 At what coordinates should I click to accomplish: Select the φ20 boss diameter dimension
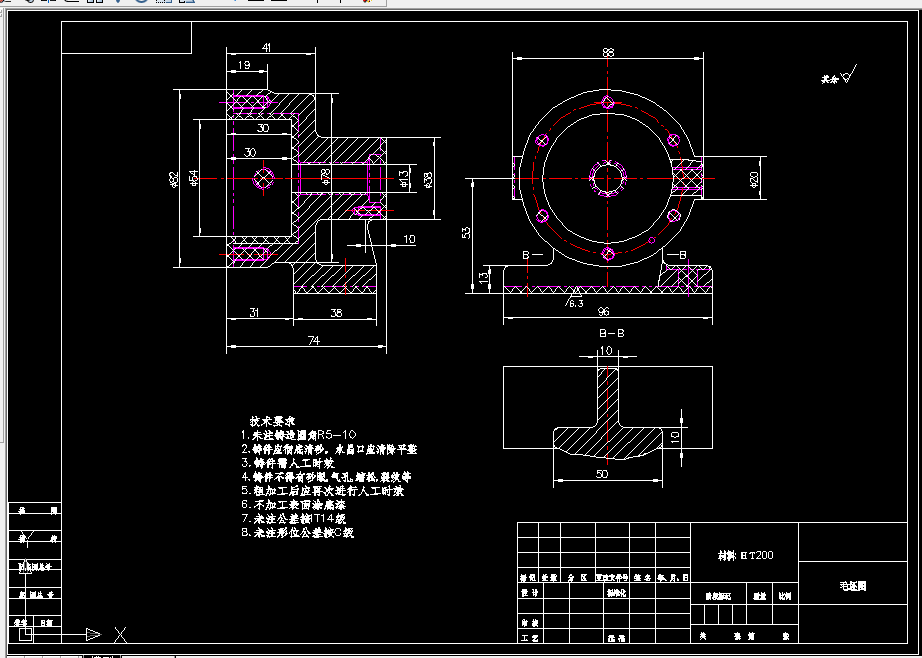[x=754, y=179]
